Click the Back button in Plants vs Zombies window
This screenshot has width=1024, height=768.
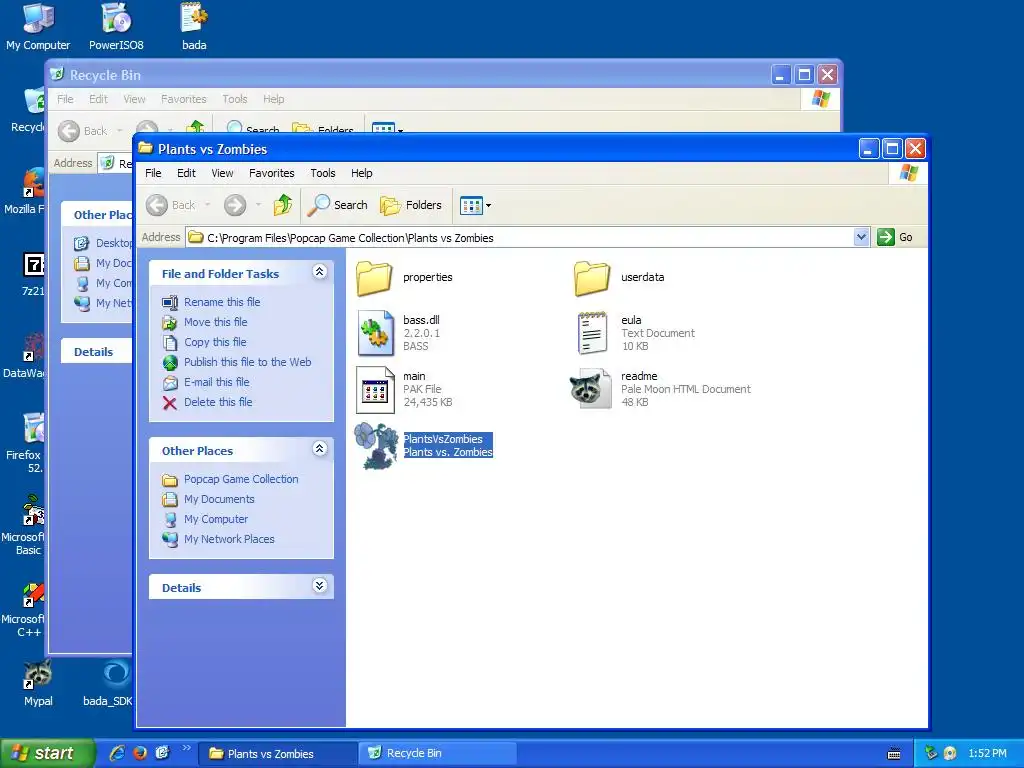tap(170, 205)
